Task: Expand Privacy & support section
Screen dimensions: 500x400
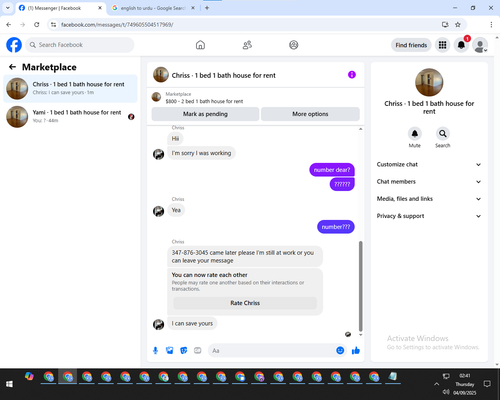Action: coord(429,216)
